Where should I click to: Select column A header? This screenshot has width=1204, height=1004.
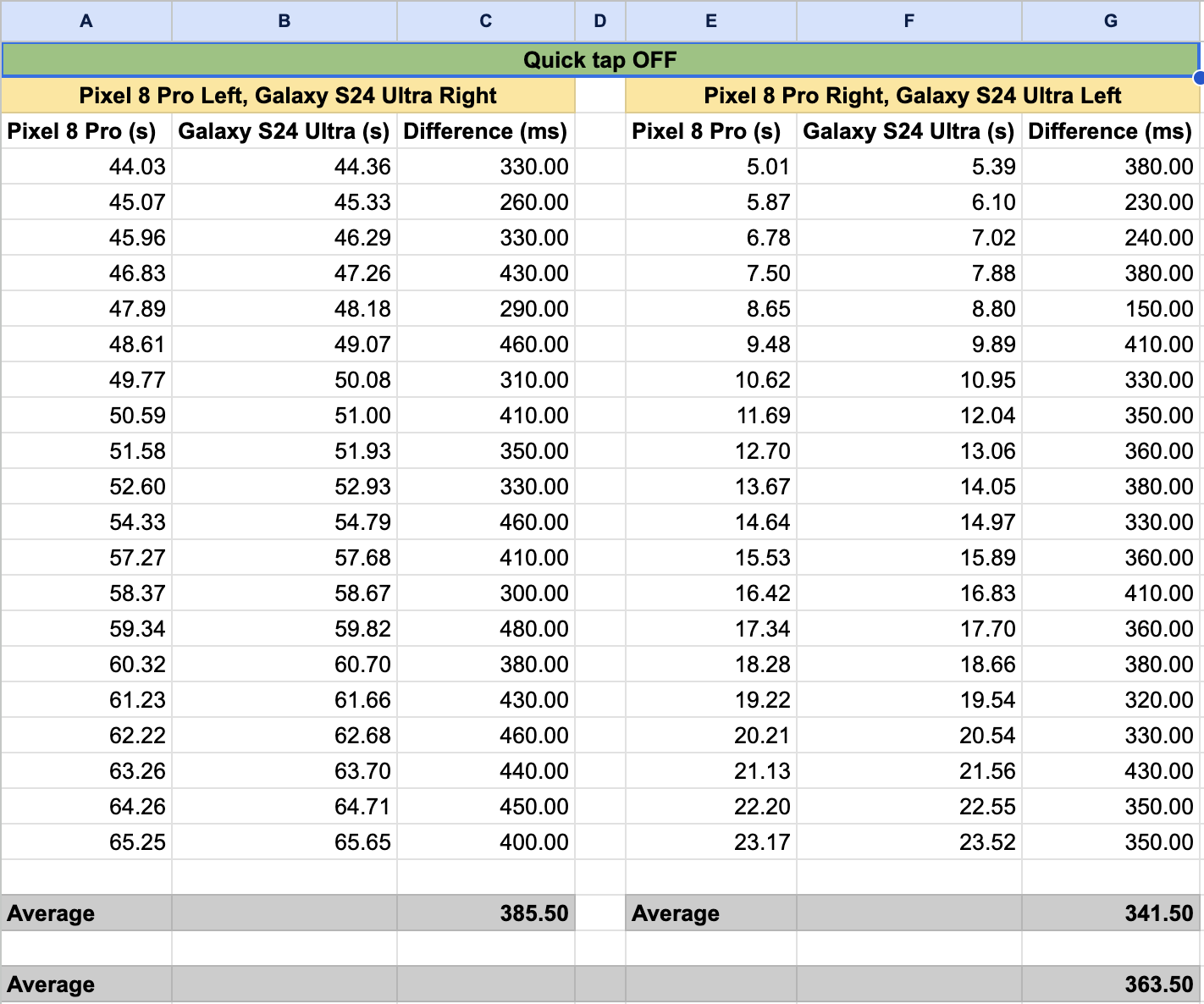click(x=86, y=21)
